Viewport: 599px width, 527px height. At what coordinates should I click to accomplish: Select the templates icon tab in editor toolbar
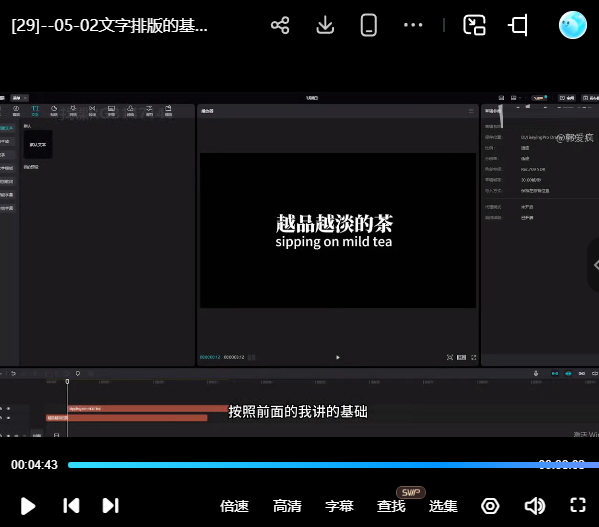(x=168, y=111)
